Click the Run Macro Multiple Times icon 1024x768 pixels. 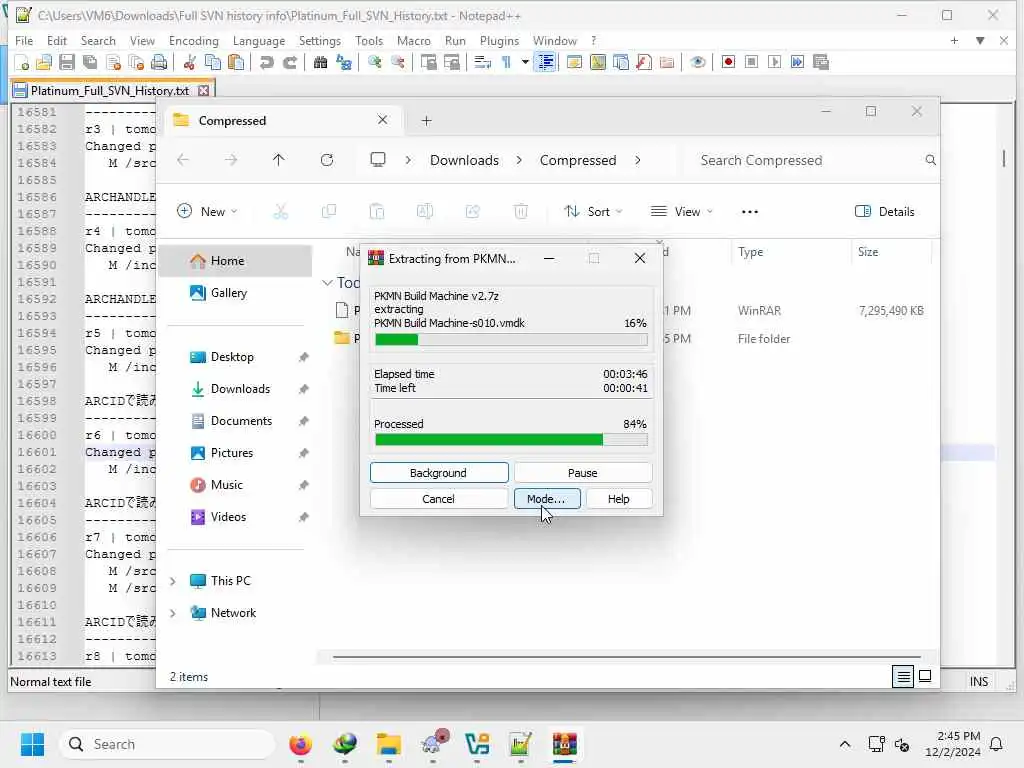797,63
